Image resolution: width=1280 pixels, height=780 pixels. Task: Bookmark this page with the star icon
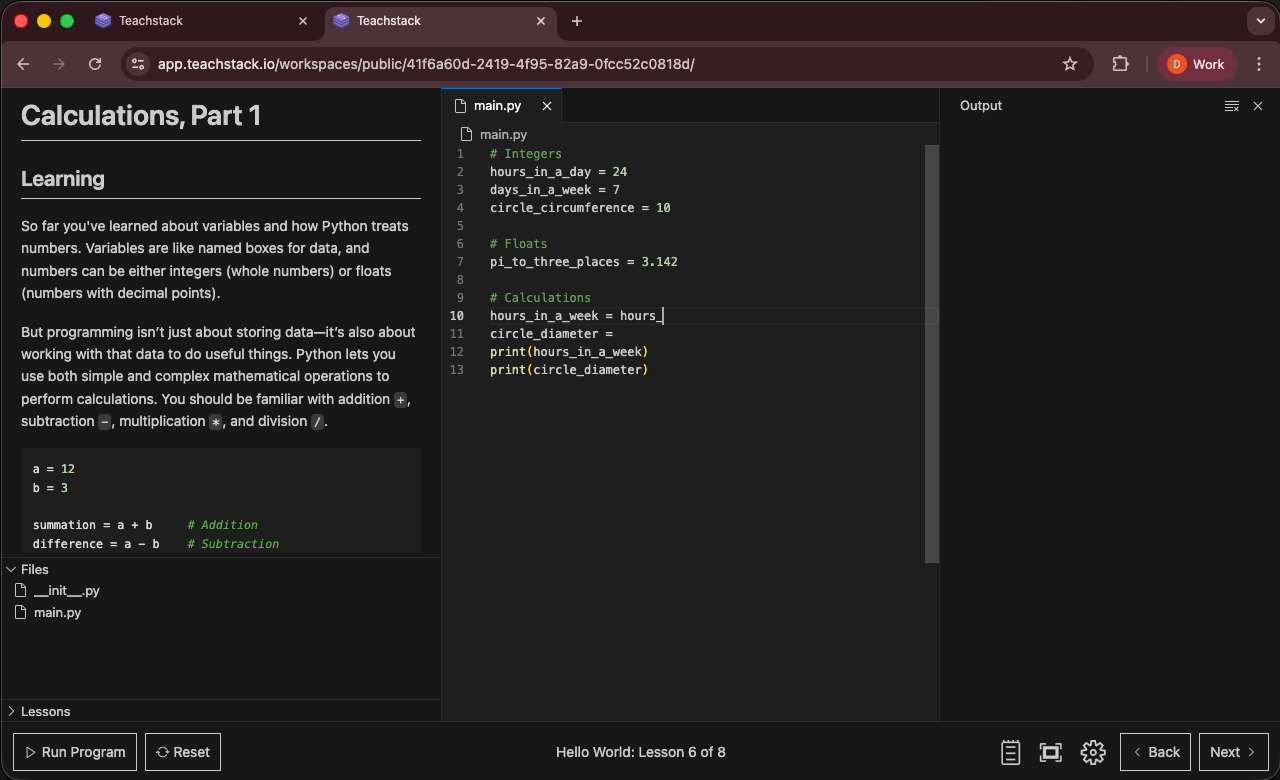click(x=1070, y=64)
